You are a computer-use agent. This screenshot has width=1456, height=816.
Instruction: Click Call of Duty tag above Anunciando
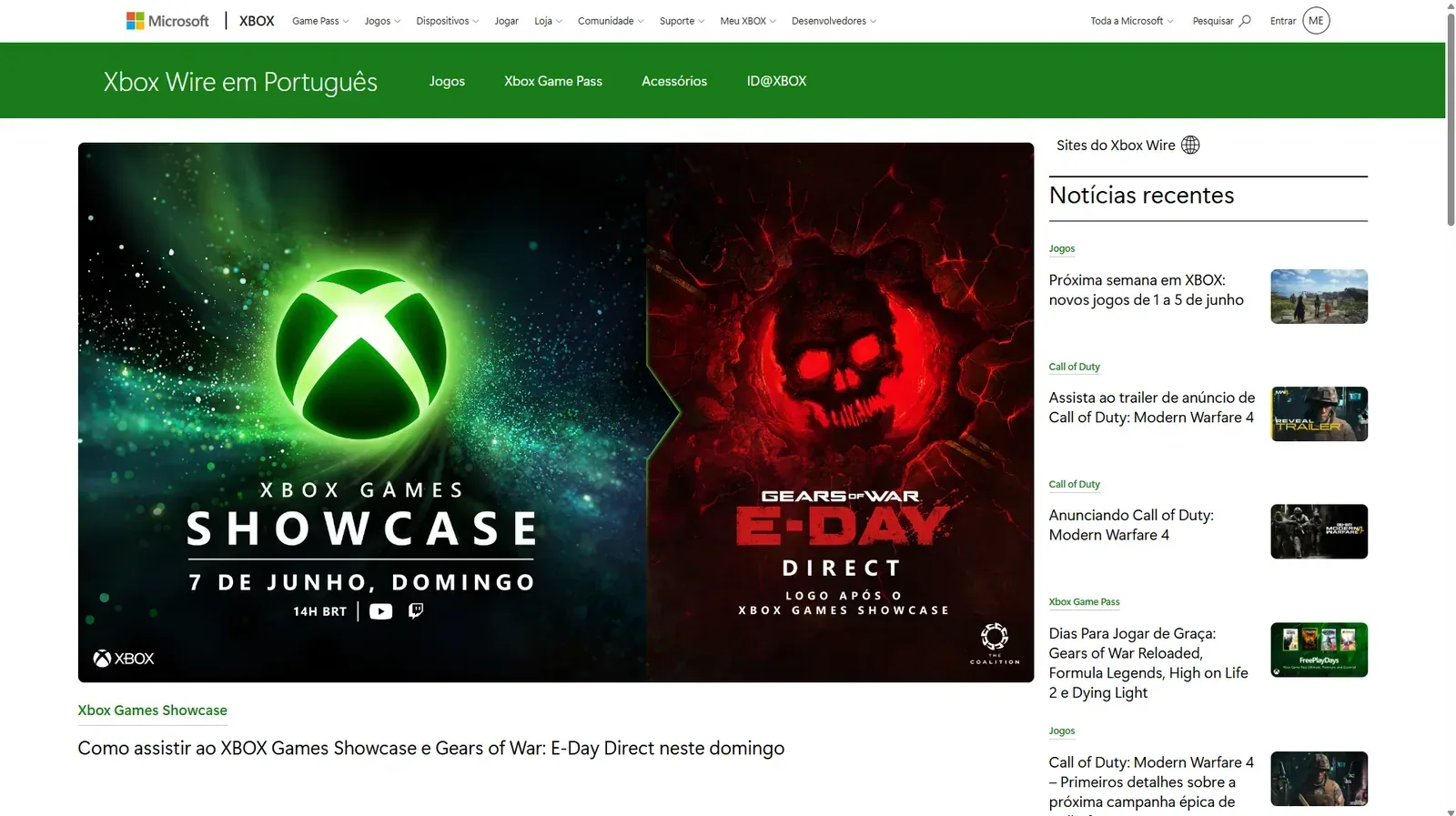point(1074,484)
